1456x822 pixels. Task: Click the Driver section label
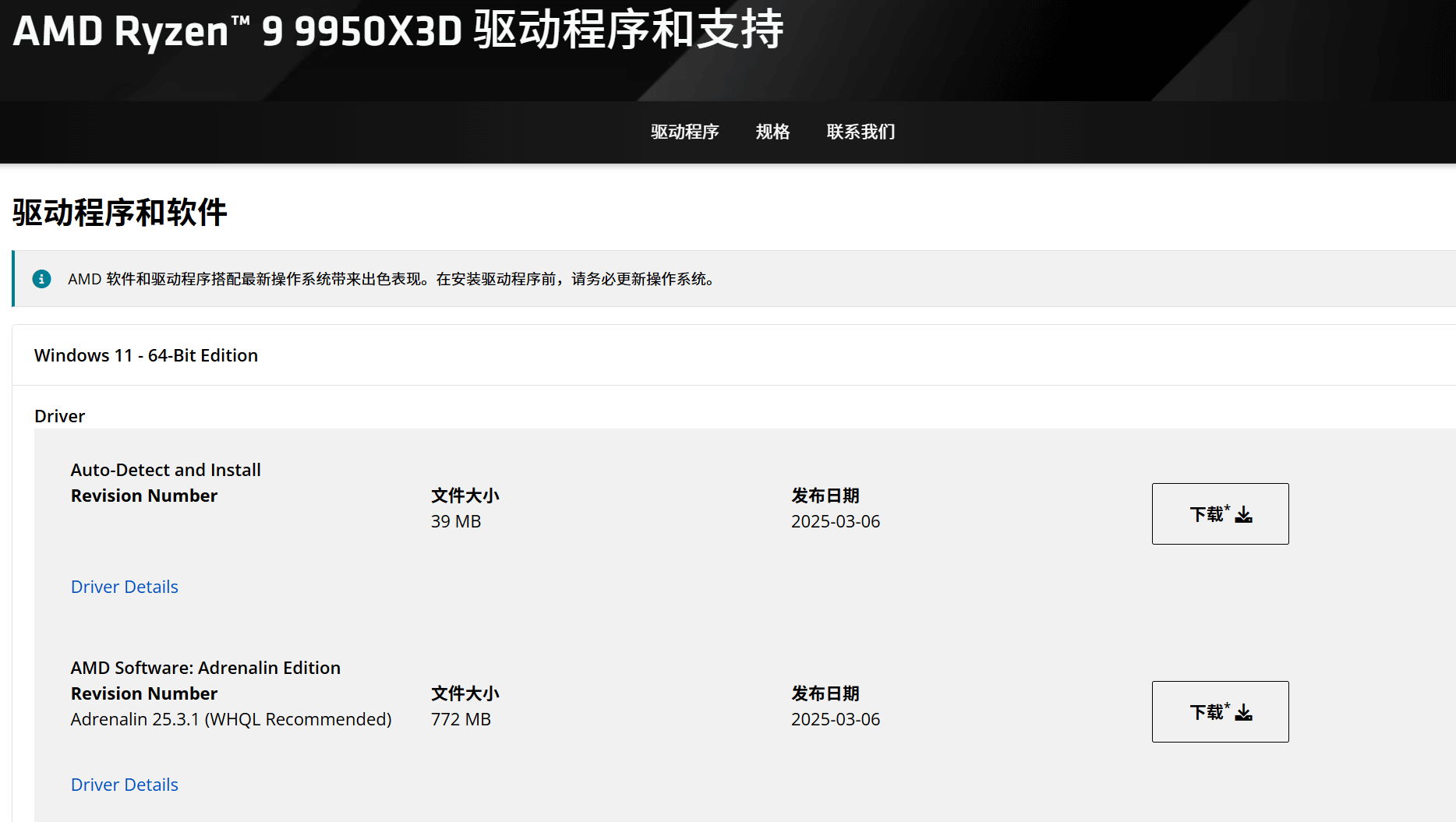(x=60, y=416)
